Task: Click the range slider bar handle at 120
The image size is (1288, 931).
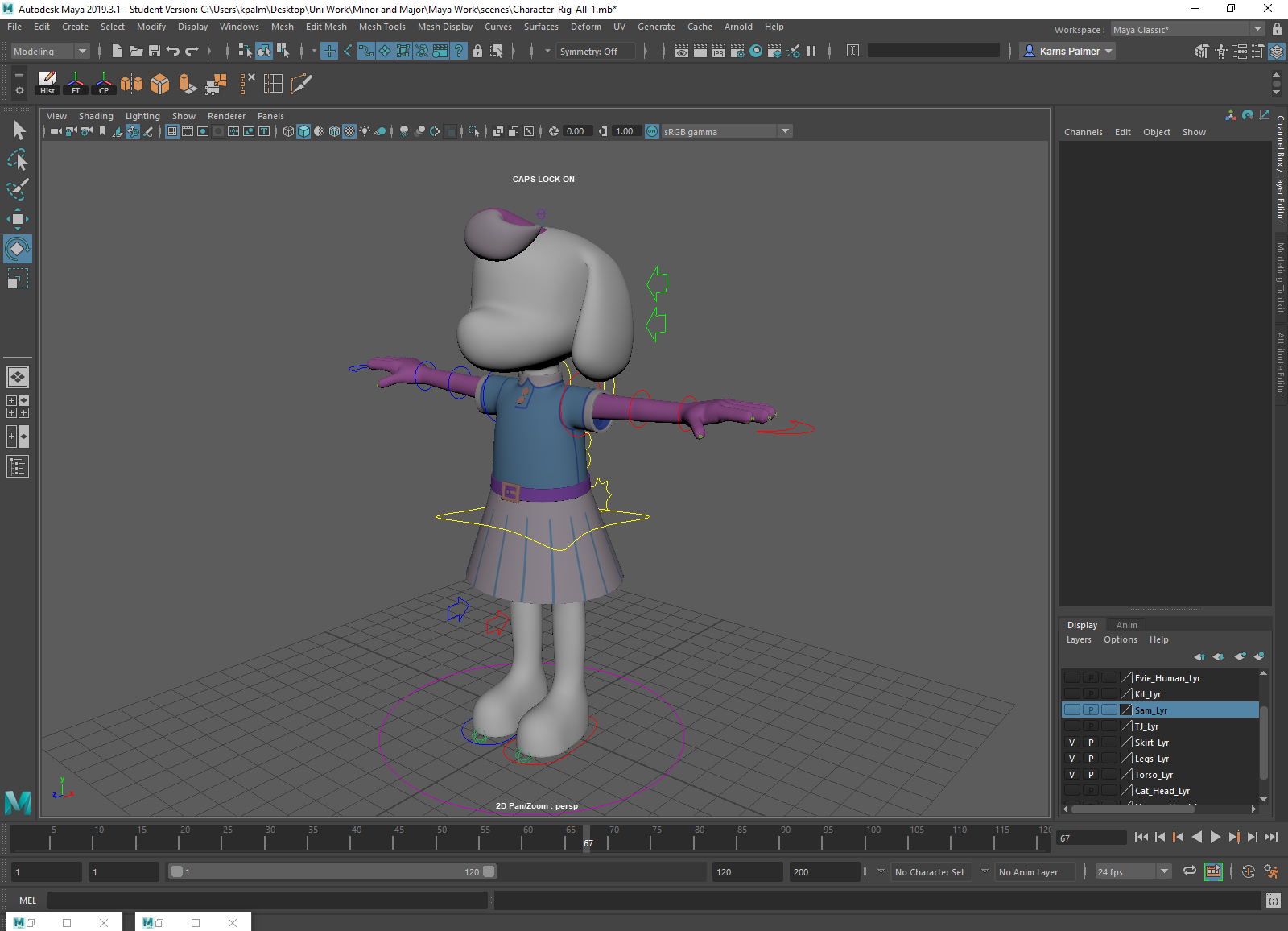Action: [489, 871]
